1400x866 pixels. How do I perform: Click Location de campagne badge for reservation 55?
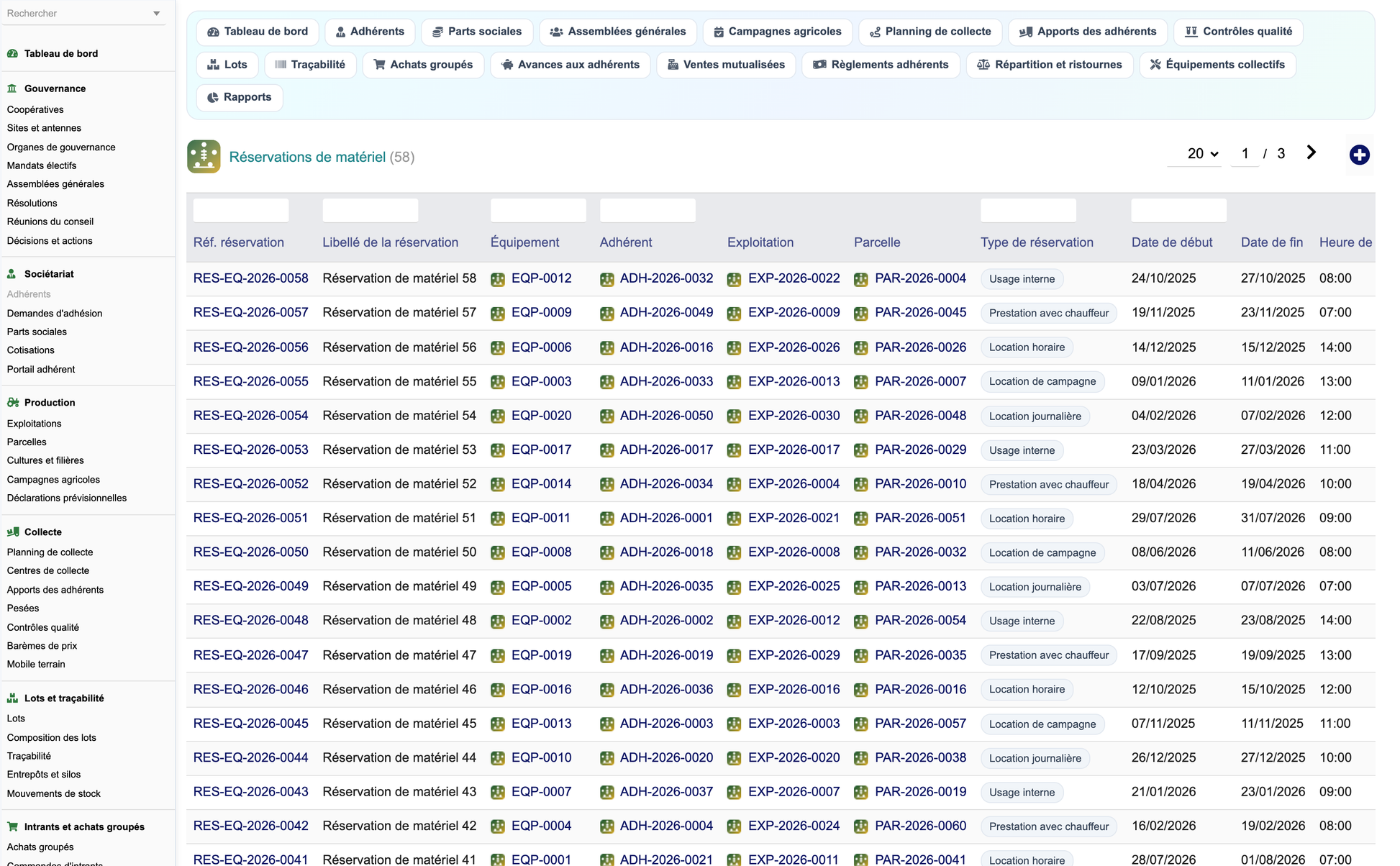(1042, 381)
